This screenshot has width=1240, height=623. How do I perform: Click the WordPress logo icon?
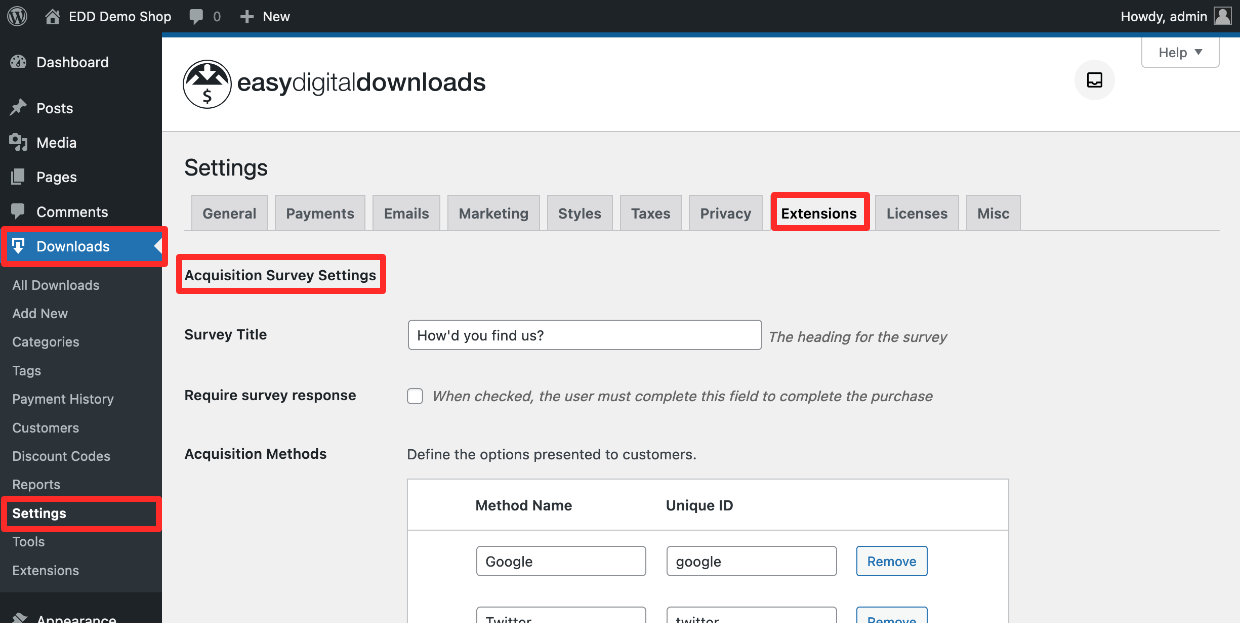point(16,16)
